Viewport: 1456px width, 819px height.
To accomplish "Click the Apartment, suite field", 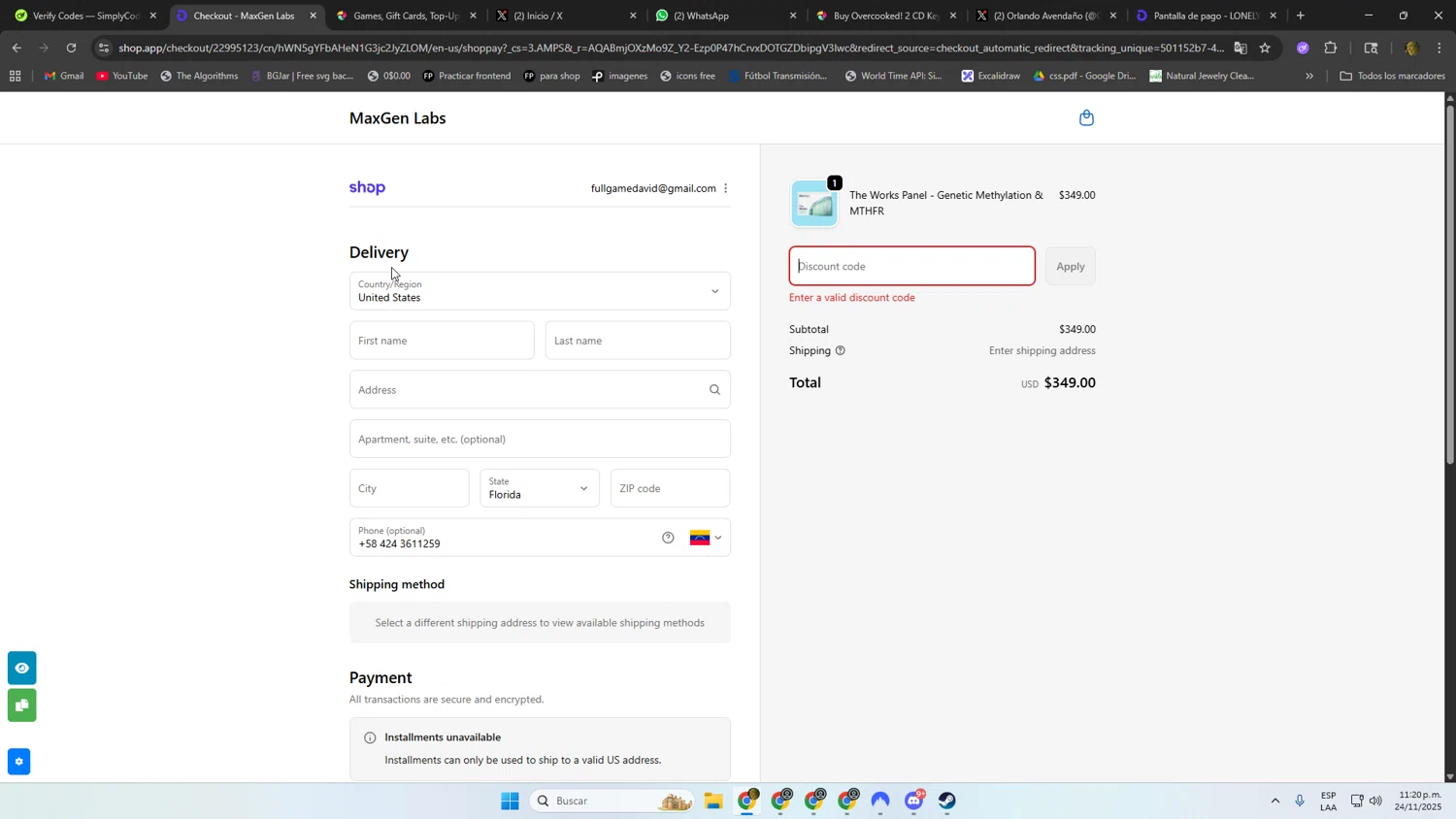I will point(540,440).
